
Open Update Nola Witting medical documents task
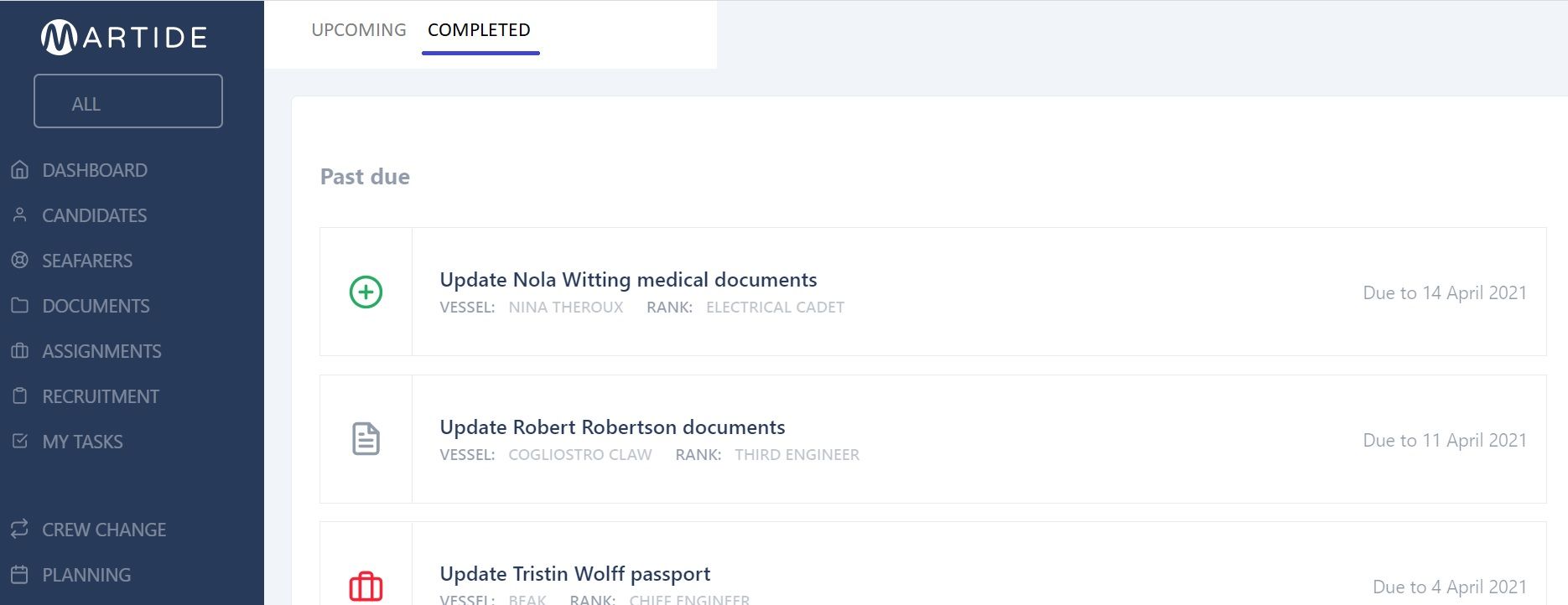pyautogui.click(x=628, y=279)
